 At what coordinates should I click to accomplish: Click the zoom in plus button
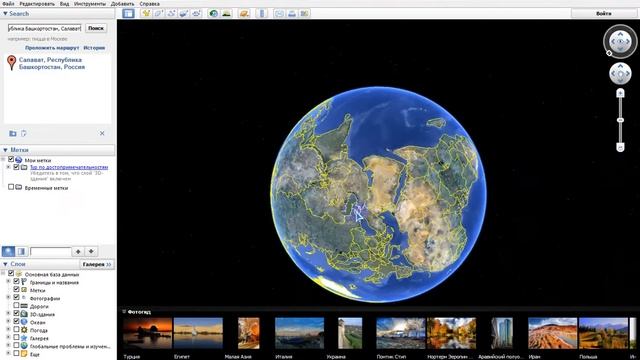pyautogui.click(x=620, y=93)
